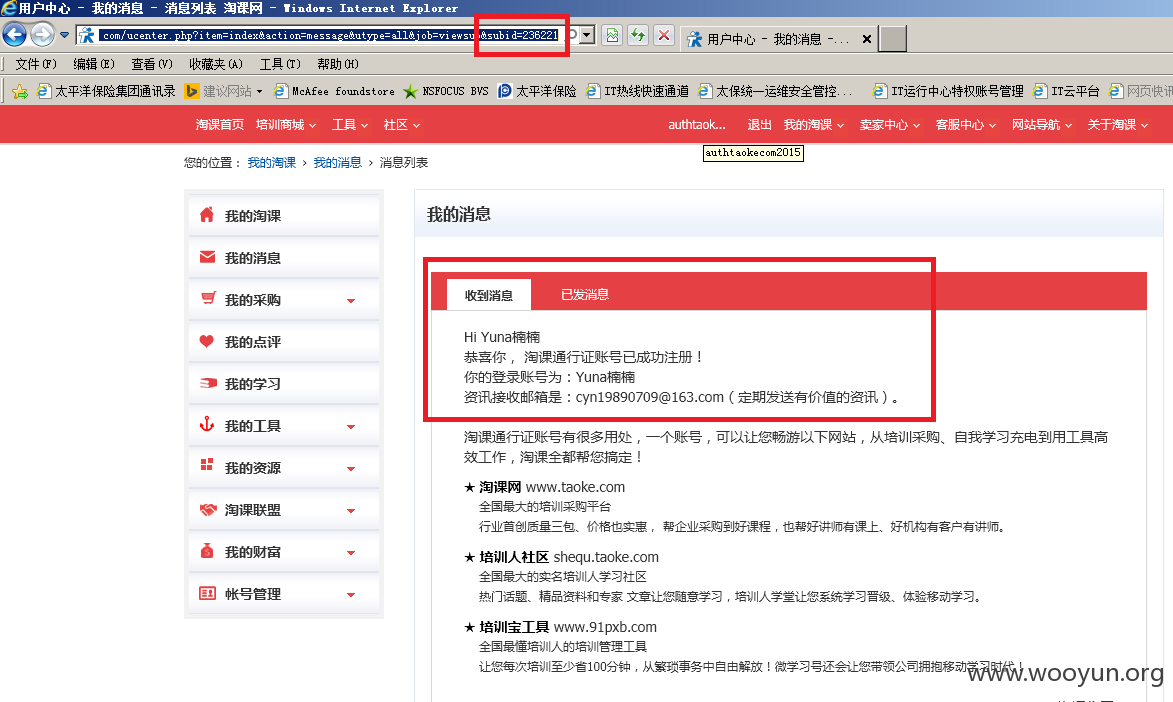Expand the 我的资源 sidebar arrow
This screenshot has height=702, width=1173.
(x=351, y=468)
